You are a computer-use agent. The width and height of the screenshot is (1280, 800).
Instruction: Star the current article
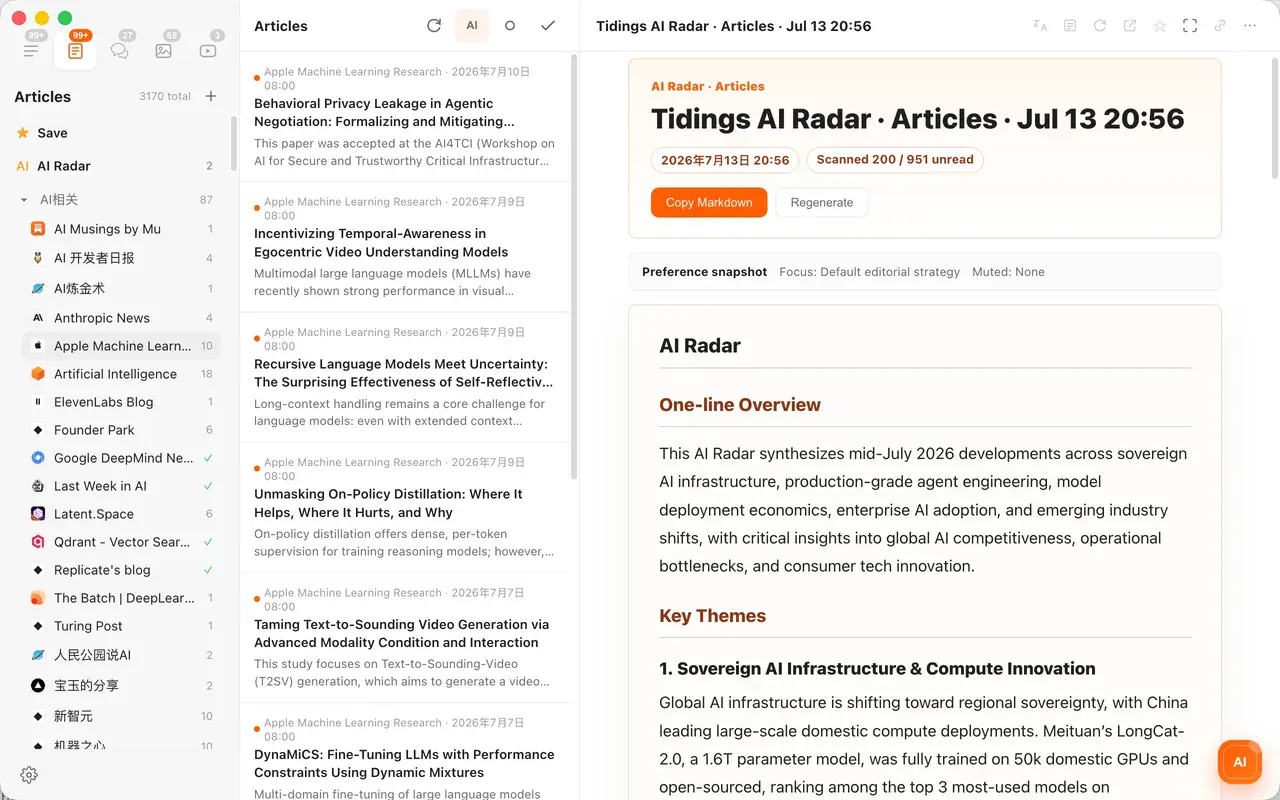[1160, 26]
